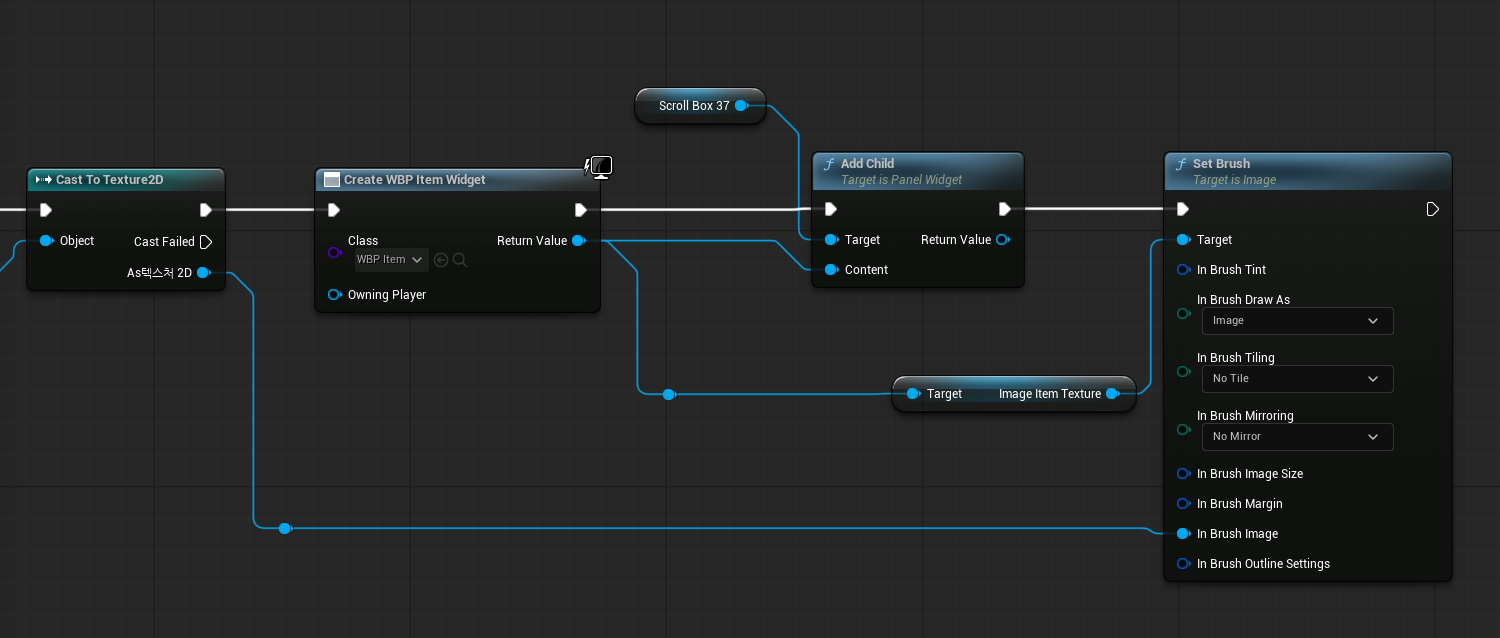This screenshot has height=638, width=1500.
Task: Select the Cast To Texture2D node title
Action: click(x=109, y=180)
